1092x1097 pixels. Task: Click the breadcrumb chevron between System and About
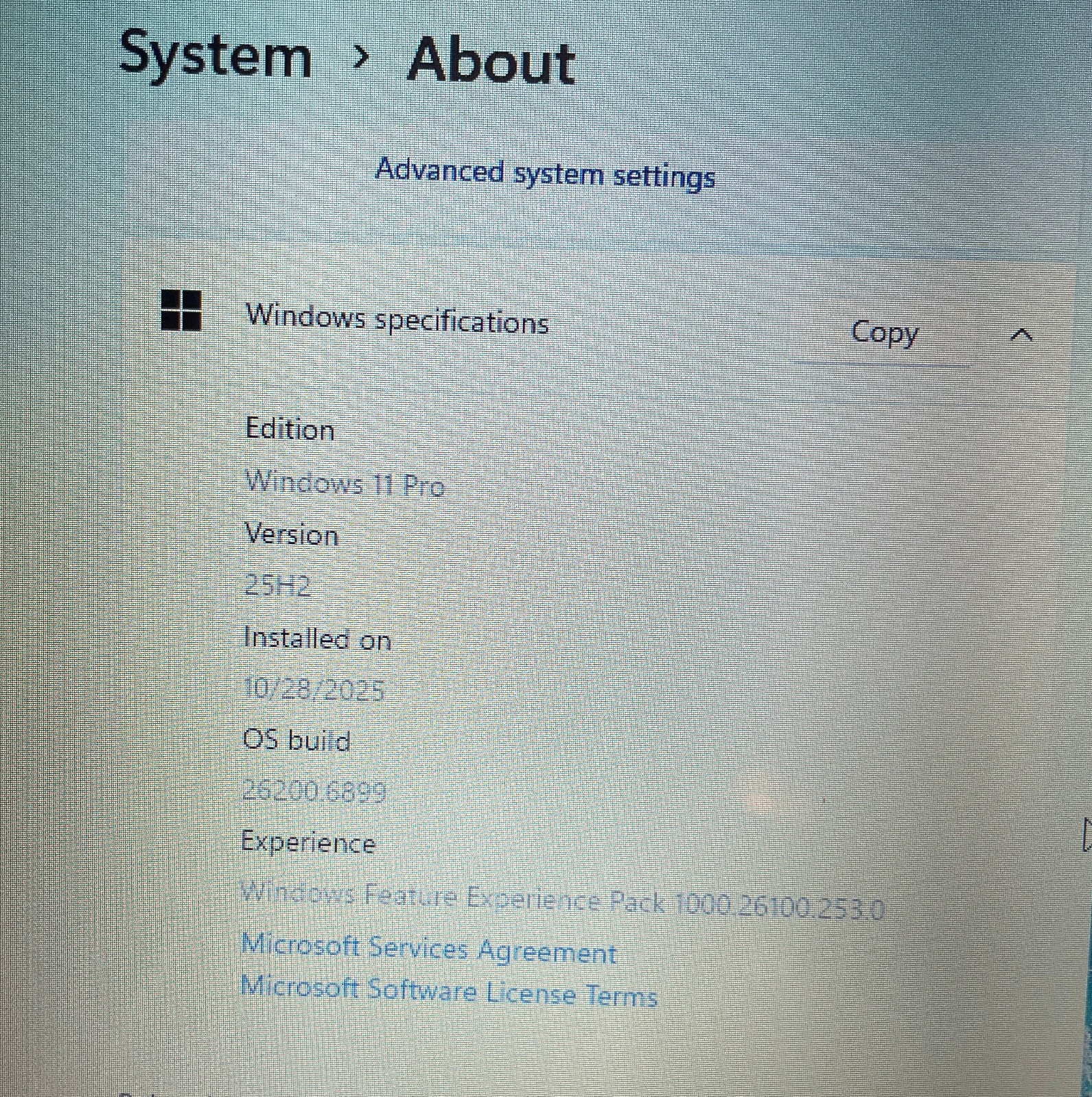360,58
